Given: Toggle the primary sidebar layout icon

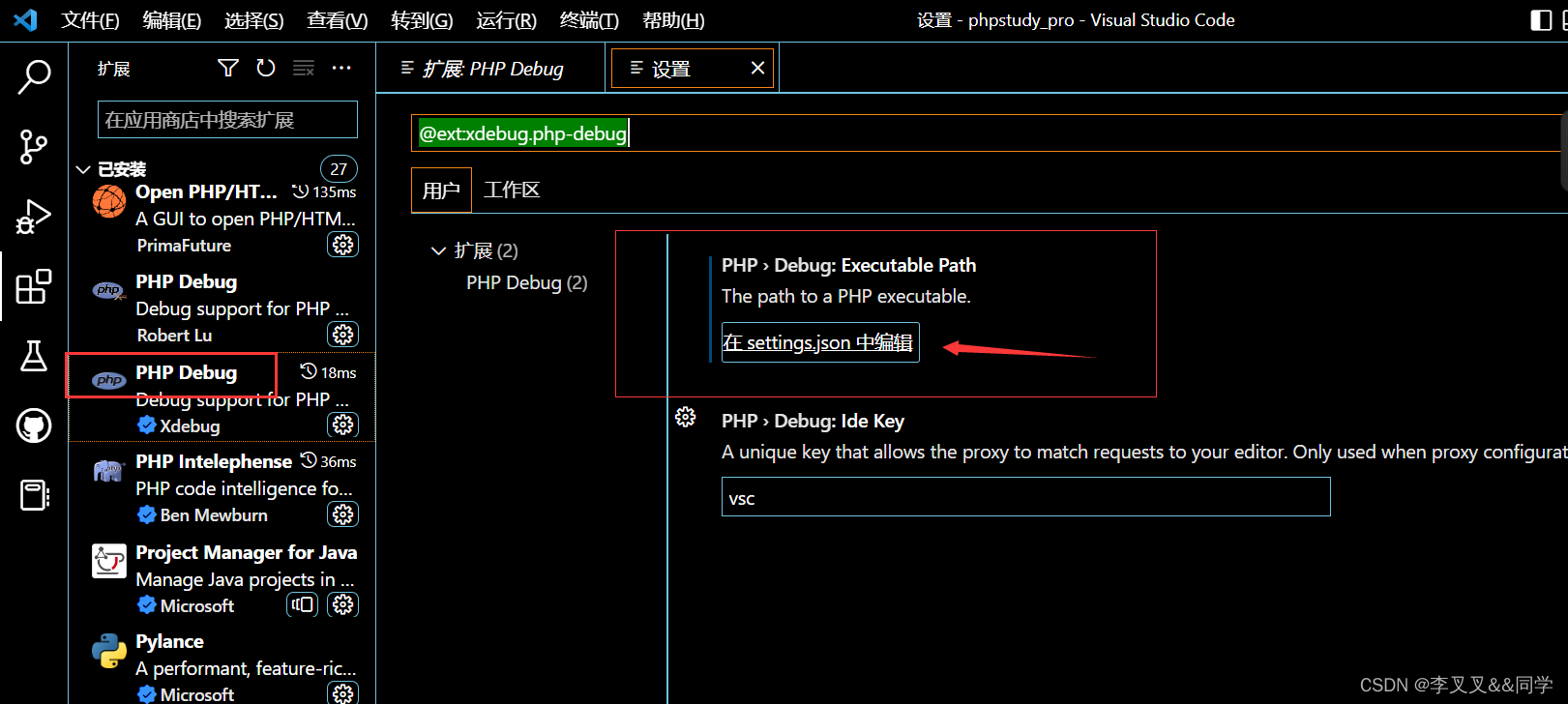Looking at the screenshot, I should tap(1542, 20).
